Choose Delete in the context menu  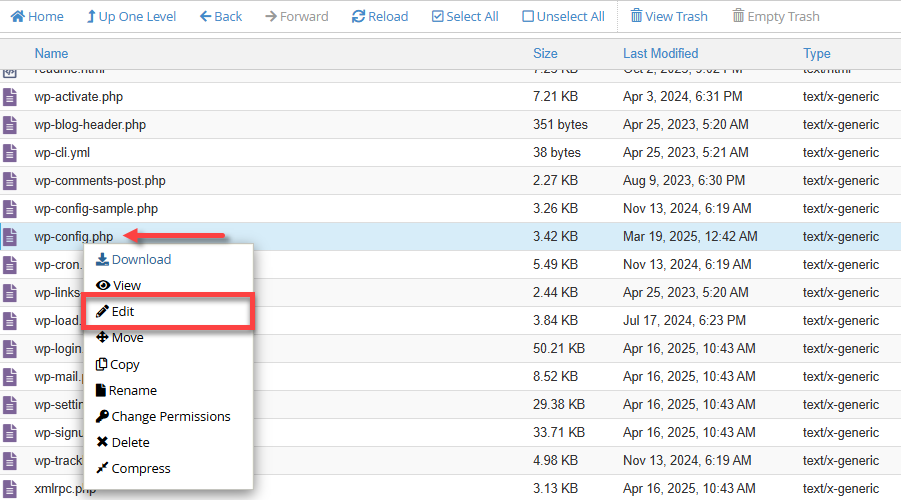[122, 442]
